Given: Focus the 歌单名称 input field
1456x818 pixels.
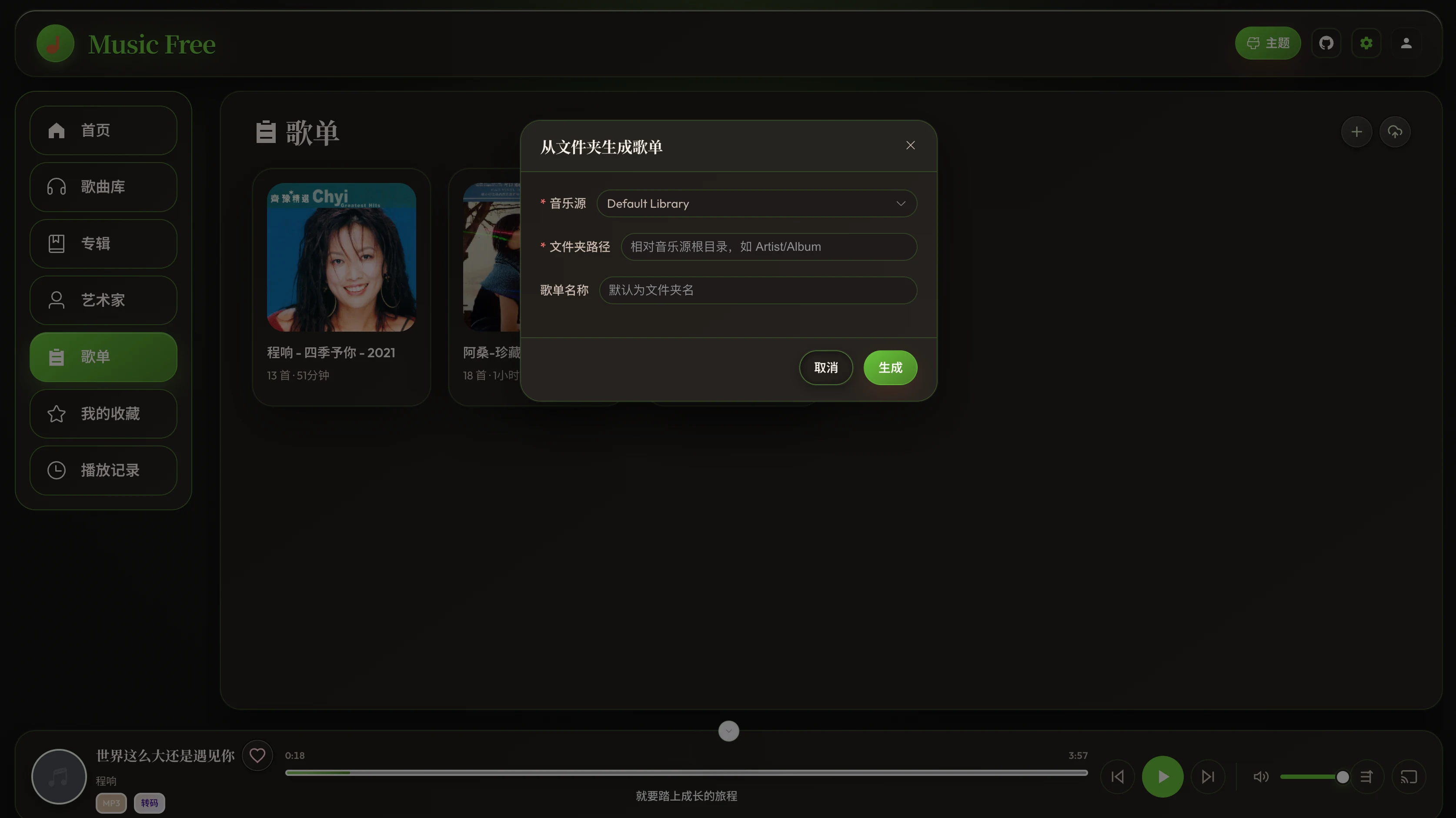Looking at the screenshot, I should [758, 290].
